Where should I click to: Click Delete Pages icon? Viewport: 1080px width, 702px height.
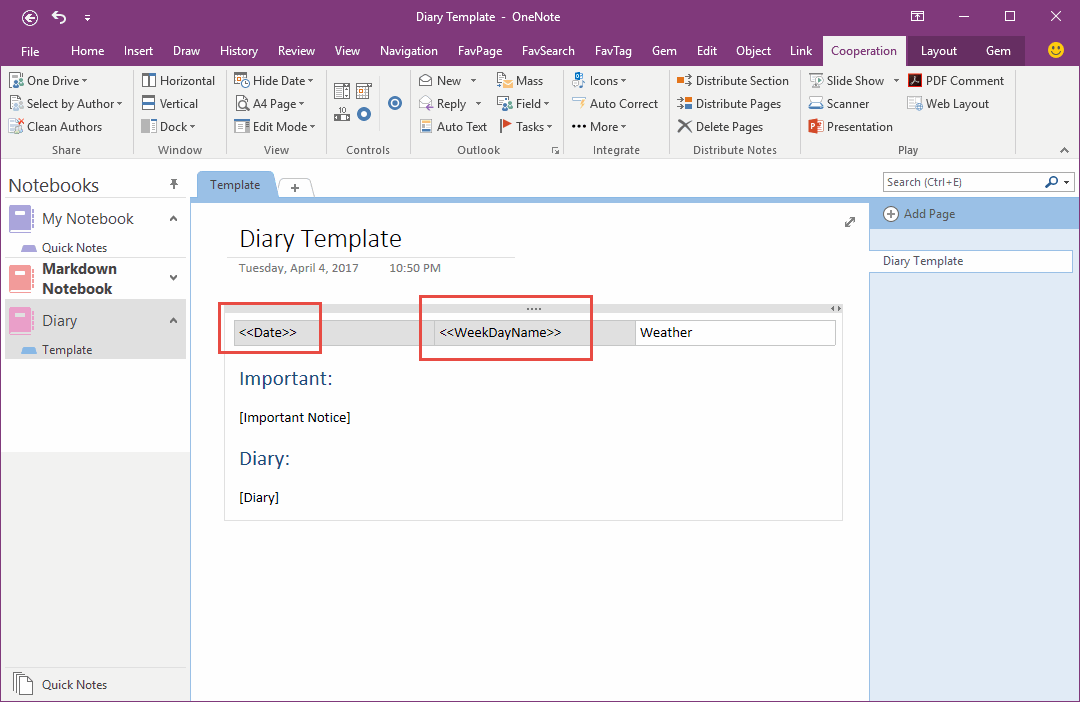coord(722,126)
